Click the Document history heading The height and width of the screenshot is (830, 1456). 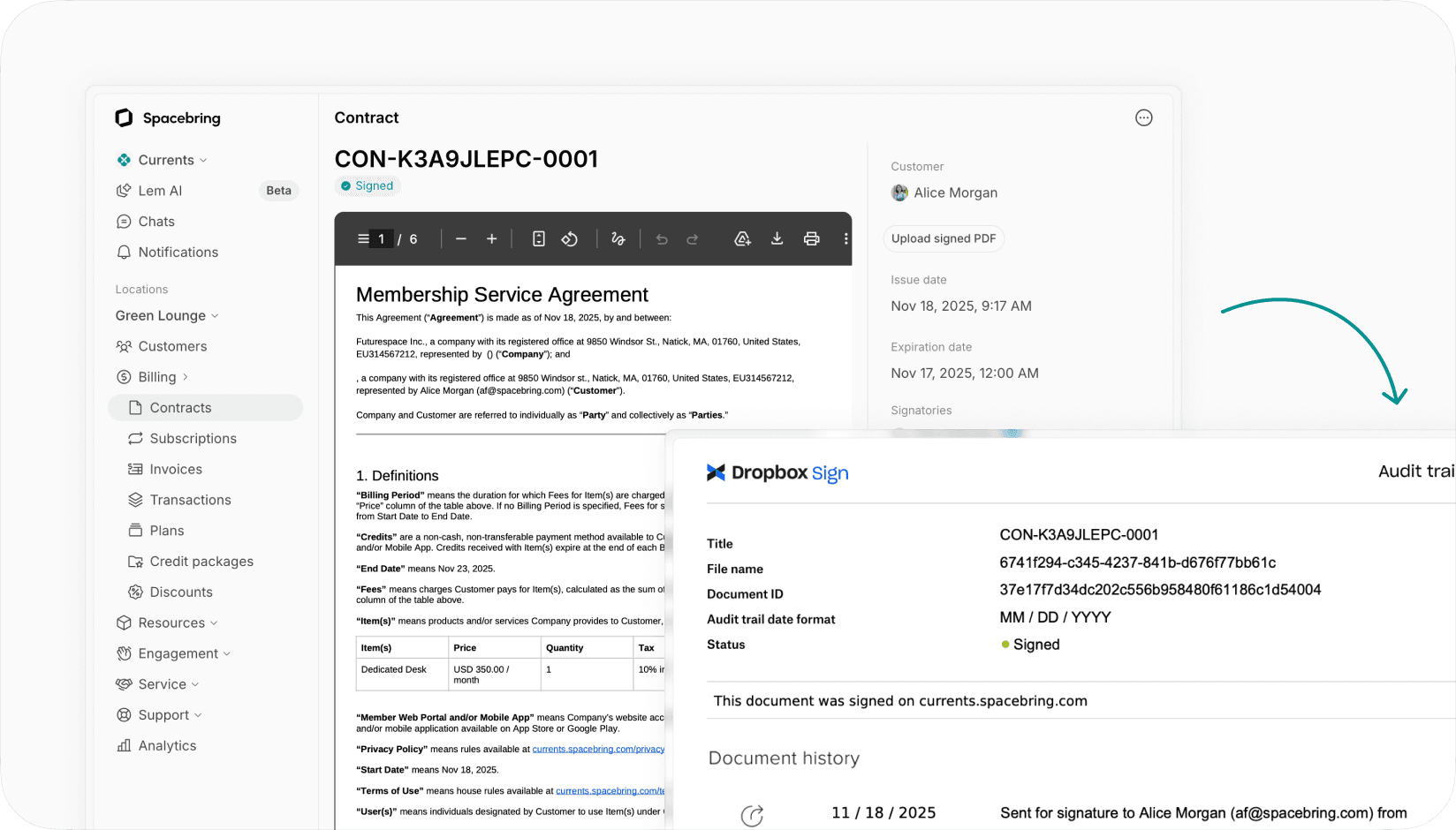coord(784,759)
